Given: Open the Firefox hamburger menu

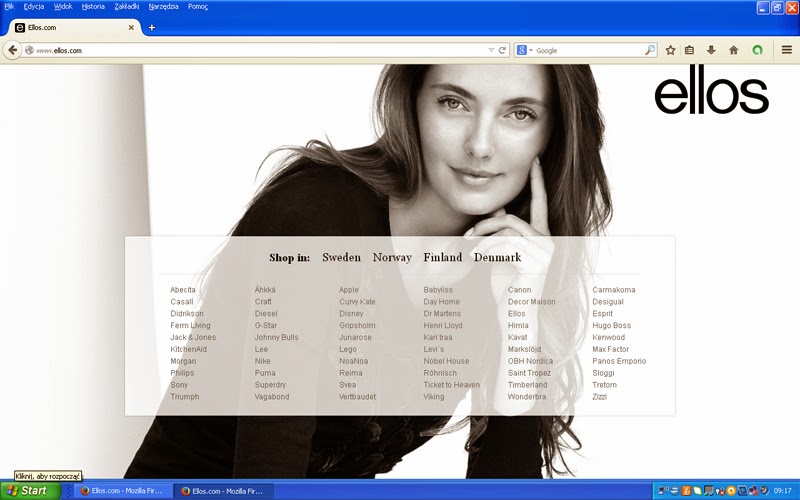Looking at the screenshot, I should tap(786, 50).
